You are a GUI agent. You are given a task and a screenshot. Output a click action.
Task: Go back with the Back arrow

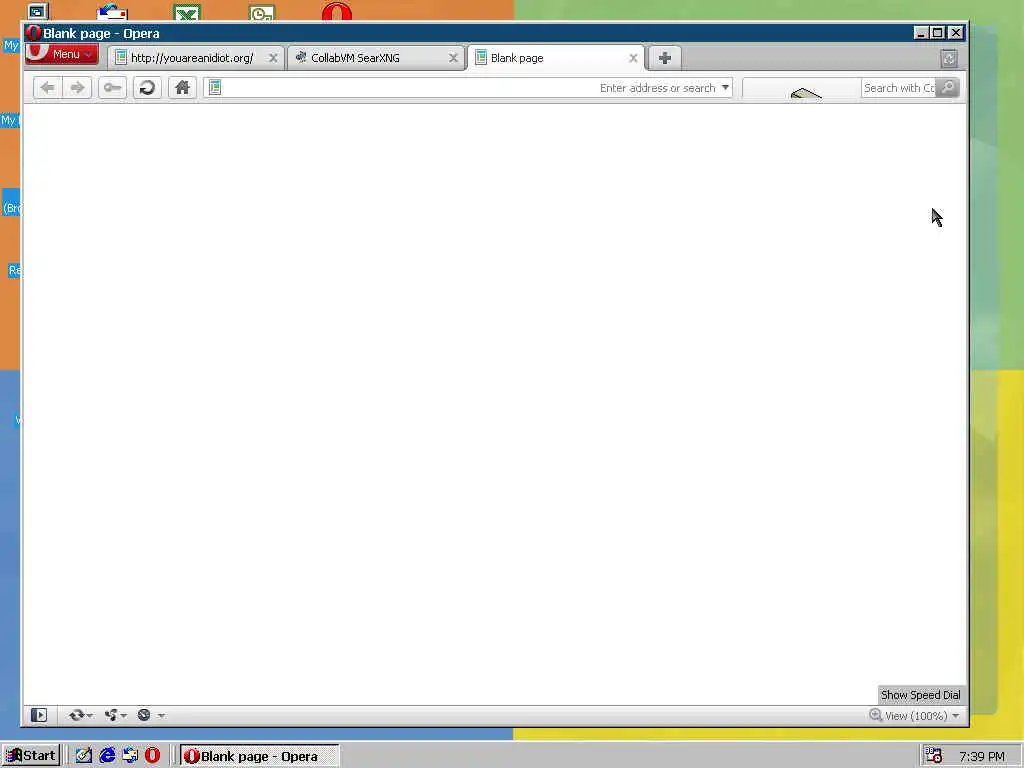(47, 88)
